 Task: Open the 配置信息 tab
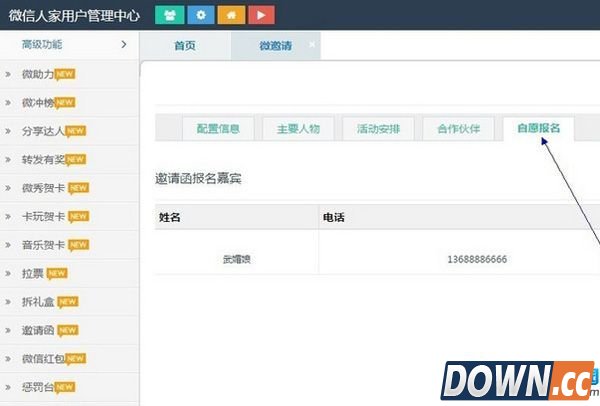pos(218,129)
